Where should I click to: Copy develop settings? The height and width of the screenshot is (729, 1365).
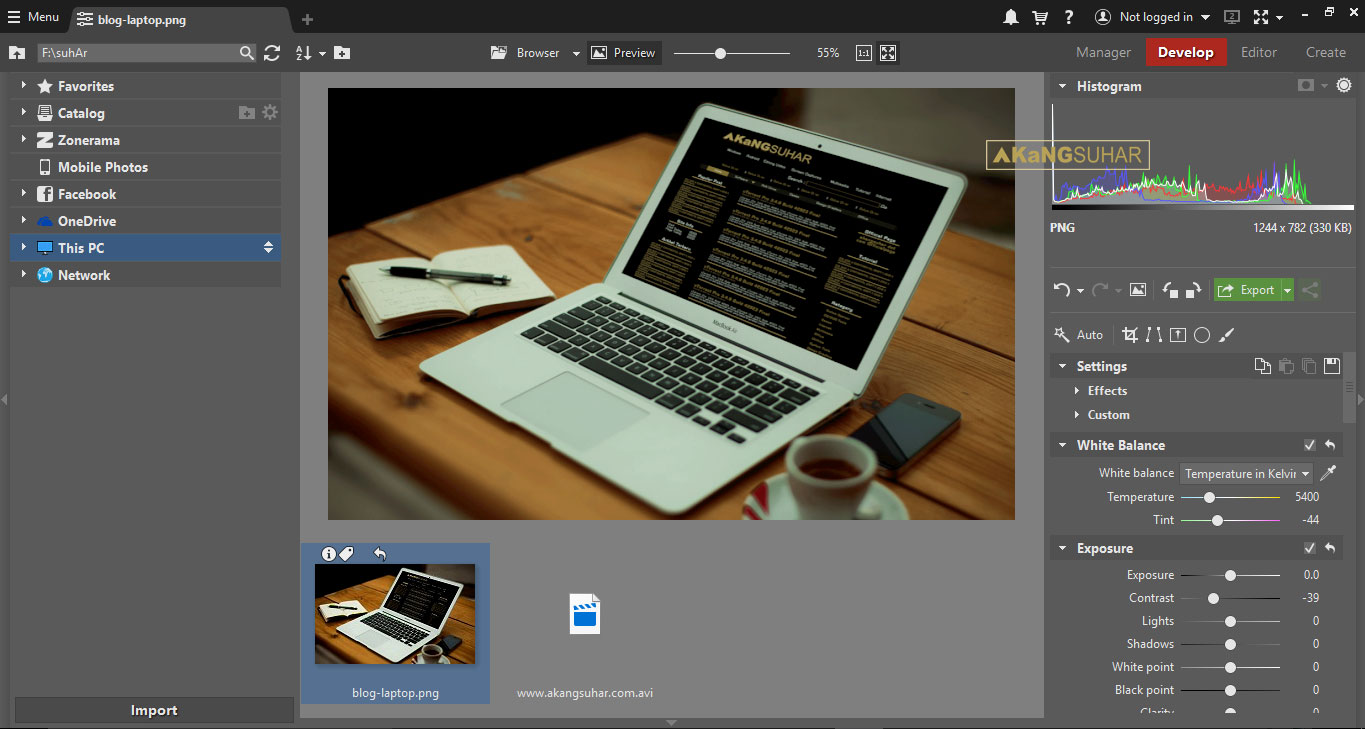(1263, 366)
